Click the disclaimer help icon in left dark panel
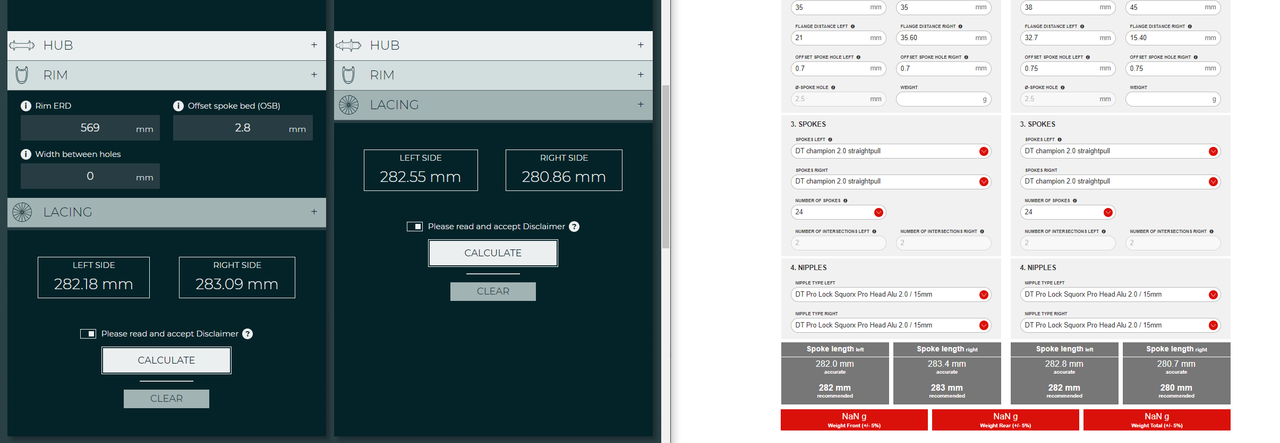The width and height of the screenshot is (1280, 443). pyautogui.click(x=248, y=334)
